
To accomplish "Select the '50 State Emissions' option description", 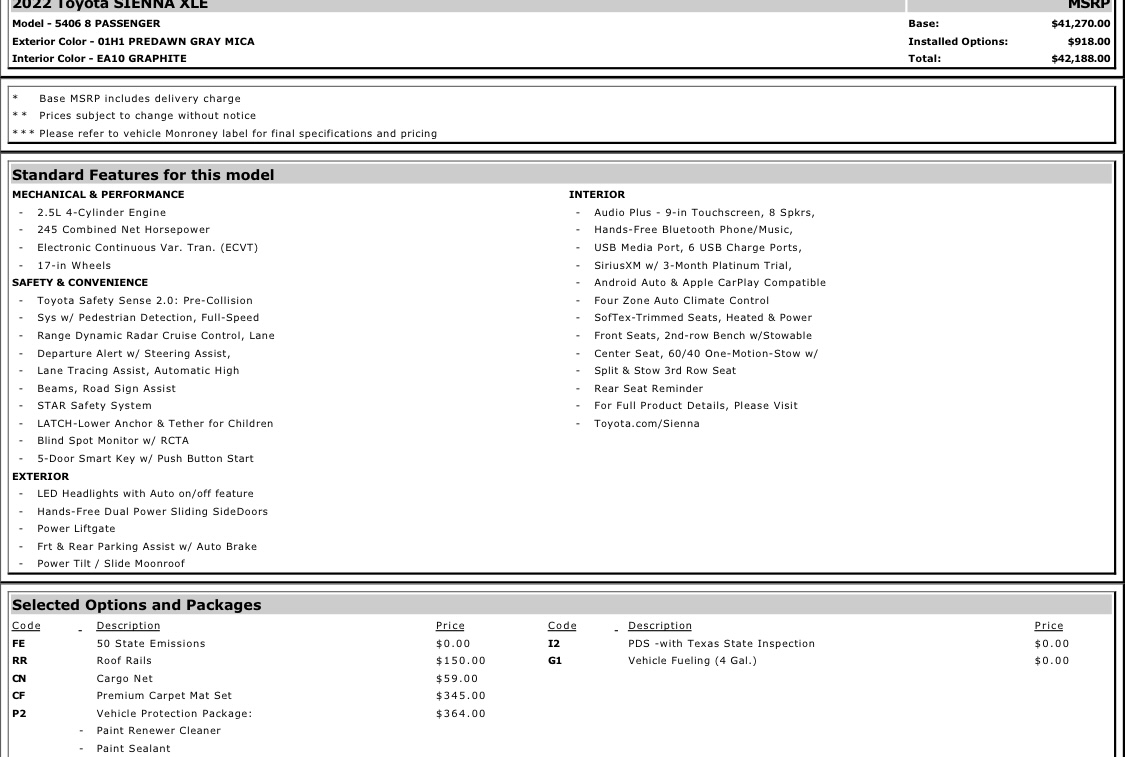I will click(151, 644).
